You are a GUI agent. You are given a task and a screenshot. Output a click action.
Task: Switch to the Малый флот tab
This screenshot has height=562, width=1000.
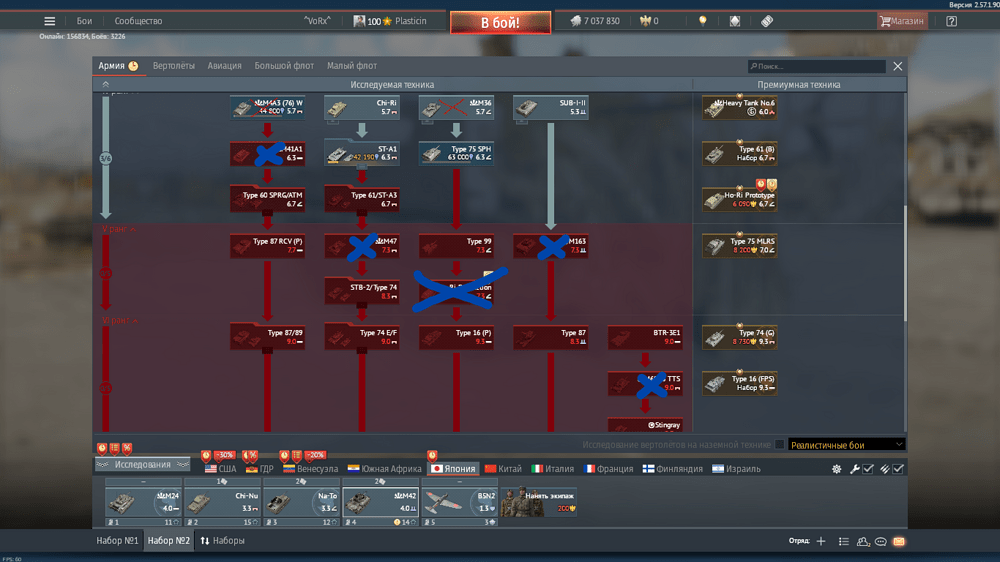coord(352,66)
